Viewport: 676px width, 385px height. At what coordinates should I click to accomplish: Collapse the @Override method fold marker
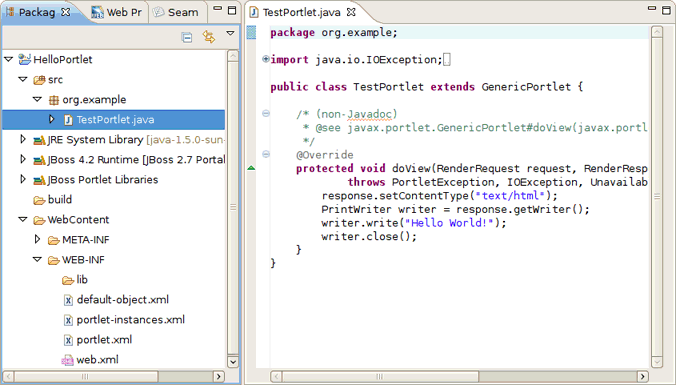click(266, 154)
